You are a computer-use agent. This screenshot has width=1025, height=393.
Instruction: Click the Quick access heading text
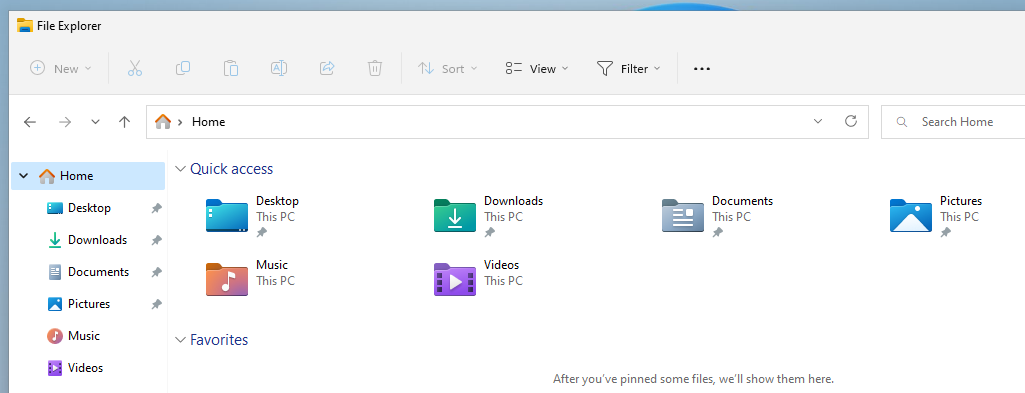tap(231, 169)
